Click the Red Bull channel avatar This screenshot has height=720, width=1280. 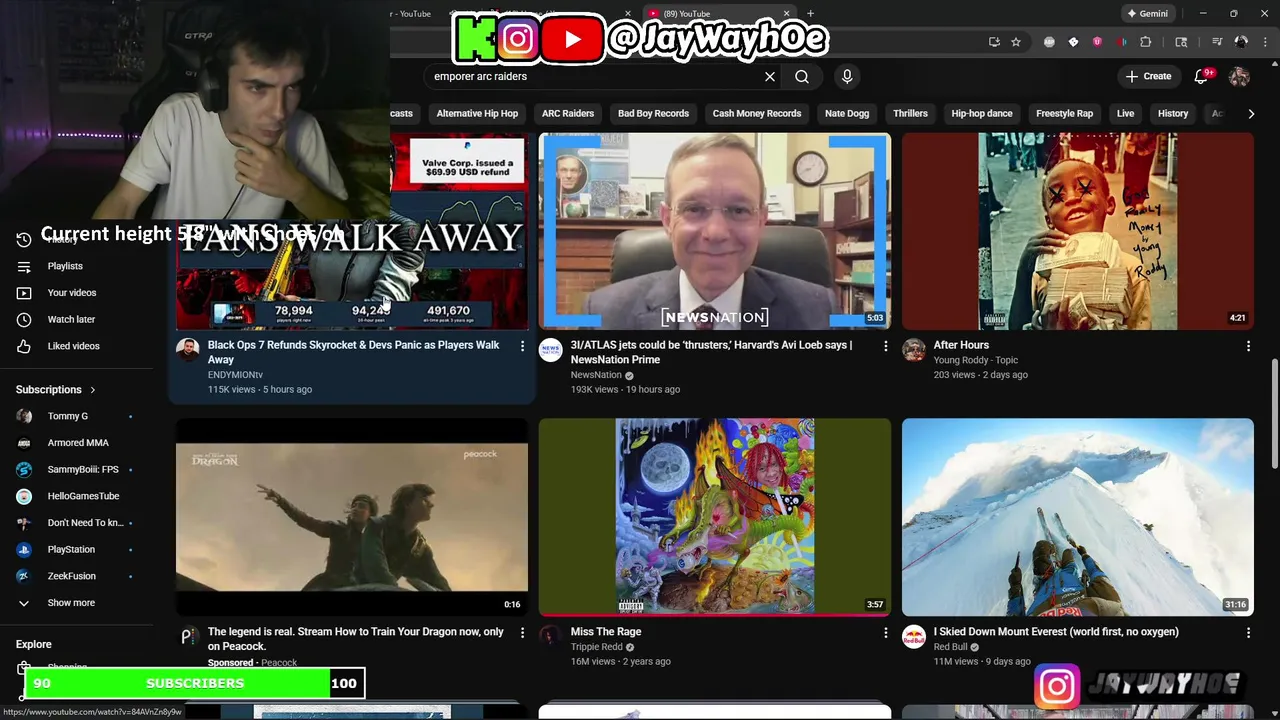[x=913, y=636]
